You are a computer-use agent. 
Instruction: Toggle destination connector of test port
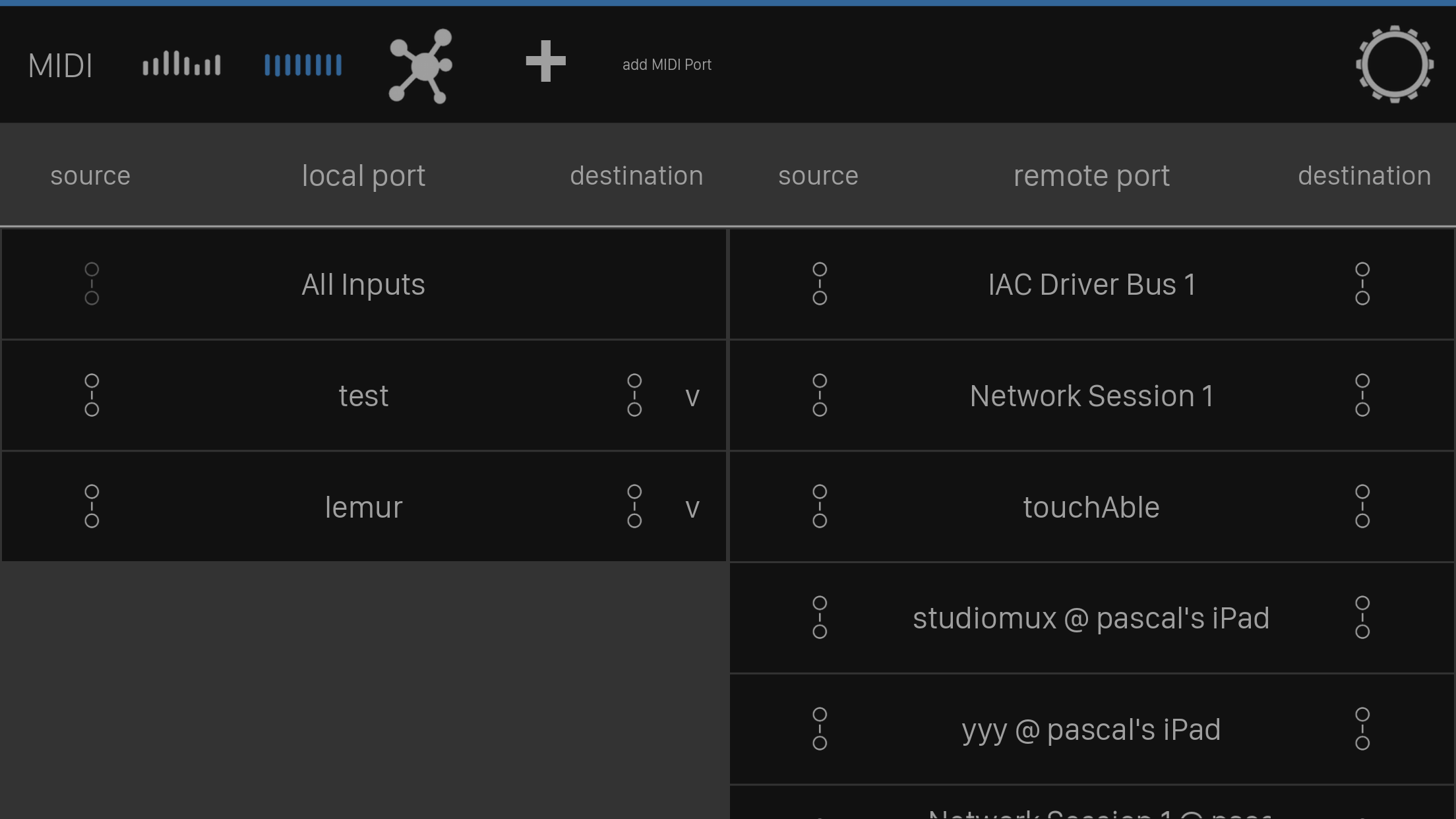[634, 396]
